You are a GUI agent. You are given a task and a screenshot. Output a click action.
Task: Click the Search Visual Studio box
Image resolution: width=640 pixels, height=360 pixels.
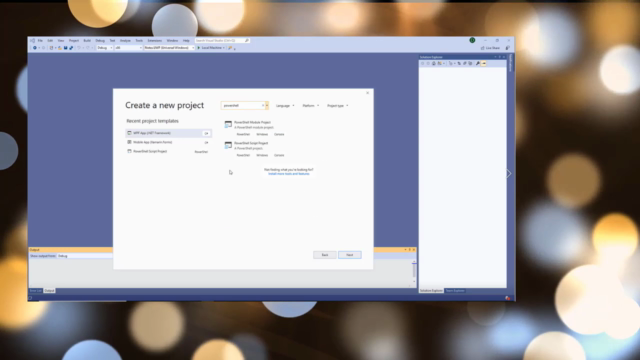point(222,41)
